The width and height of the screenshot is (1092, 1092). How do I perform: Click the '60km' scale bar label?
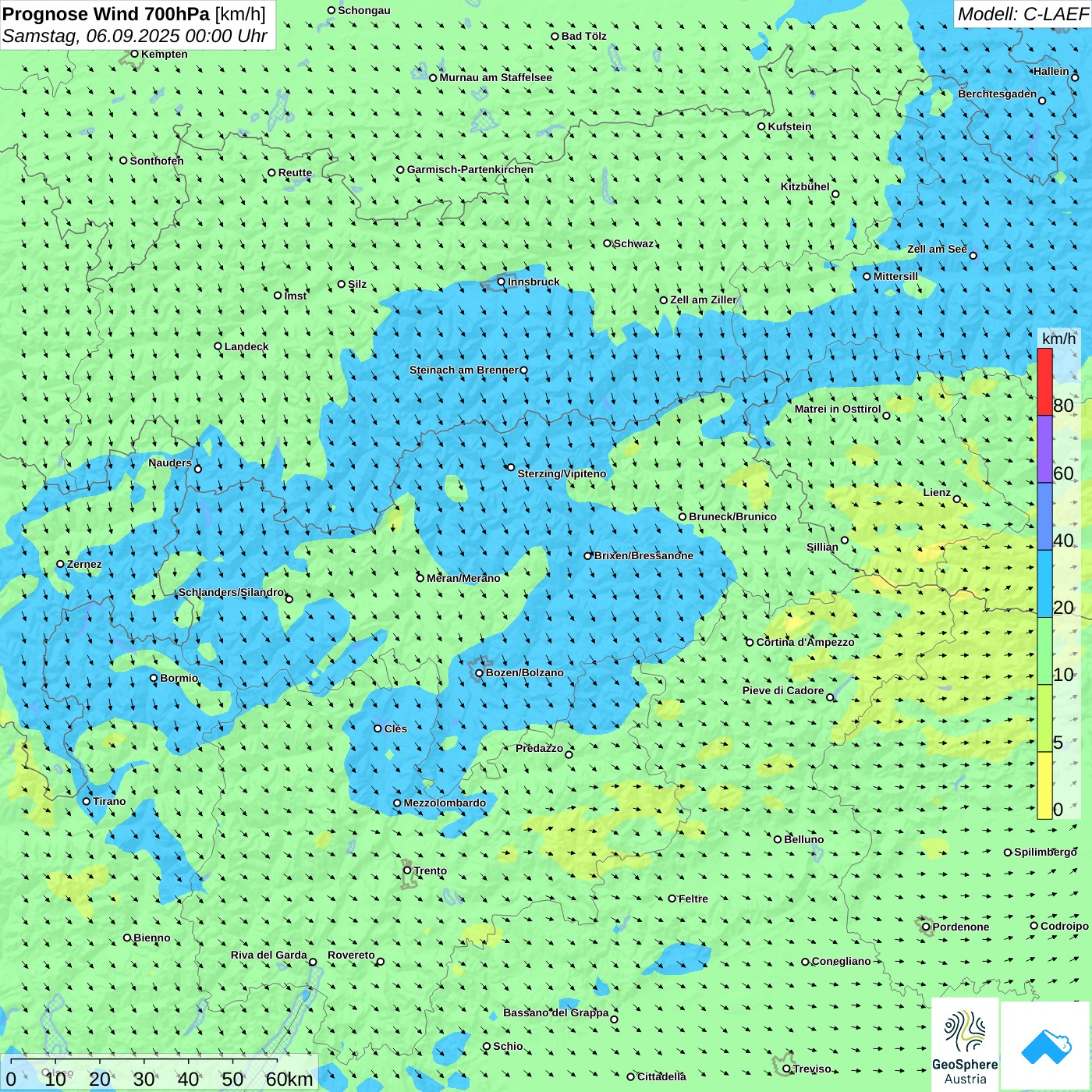click(289, 1079)
